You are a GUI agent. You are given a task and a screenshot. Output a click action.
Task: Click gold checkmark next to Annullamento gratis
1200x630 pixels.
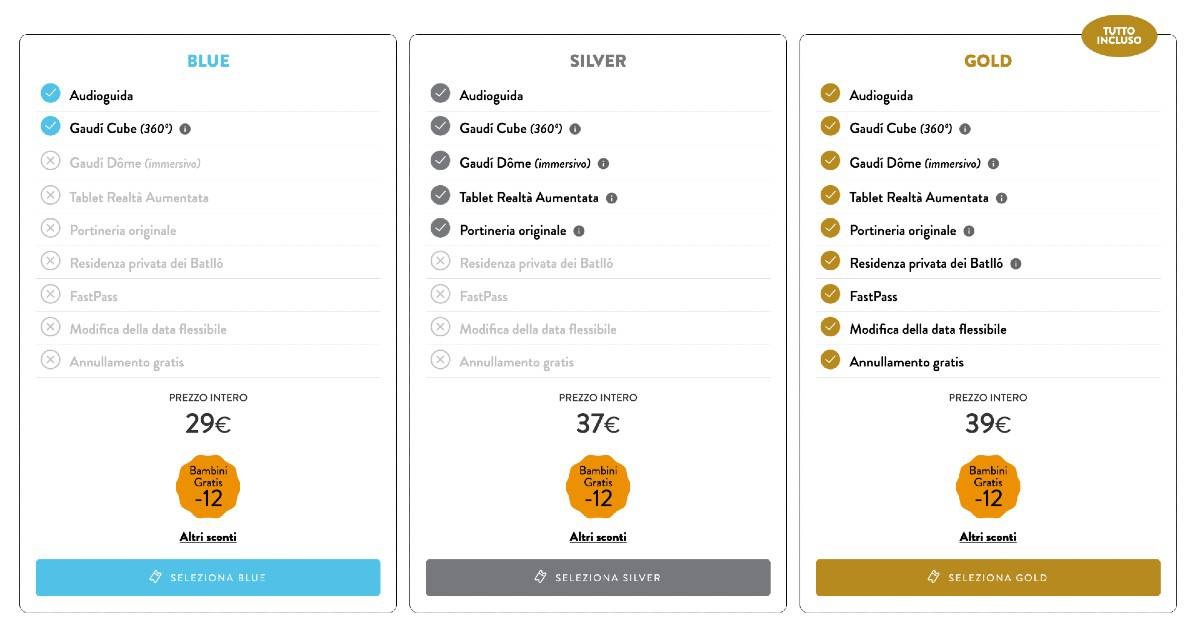pyautogui.click(x=830, y=360)
